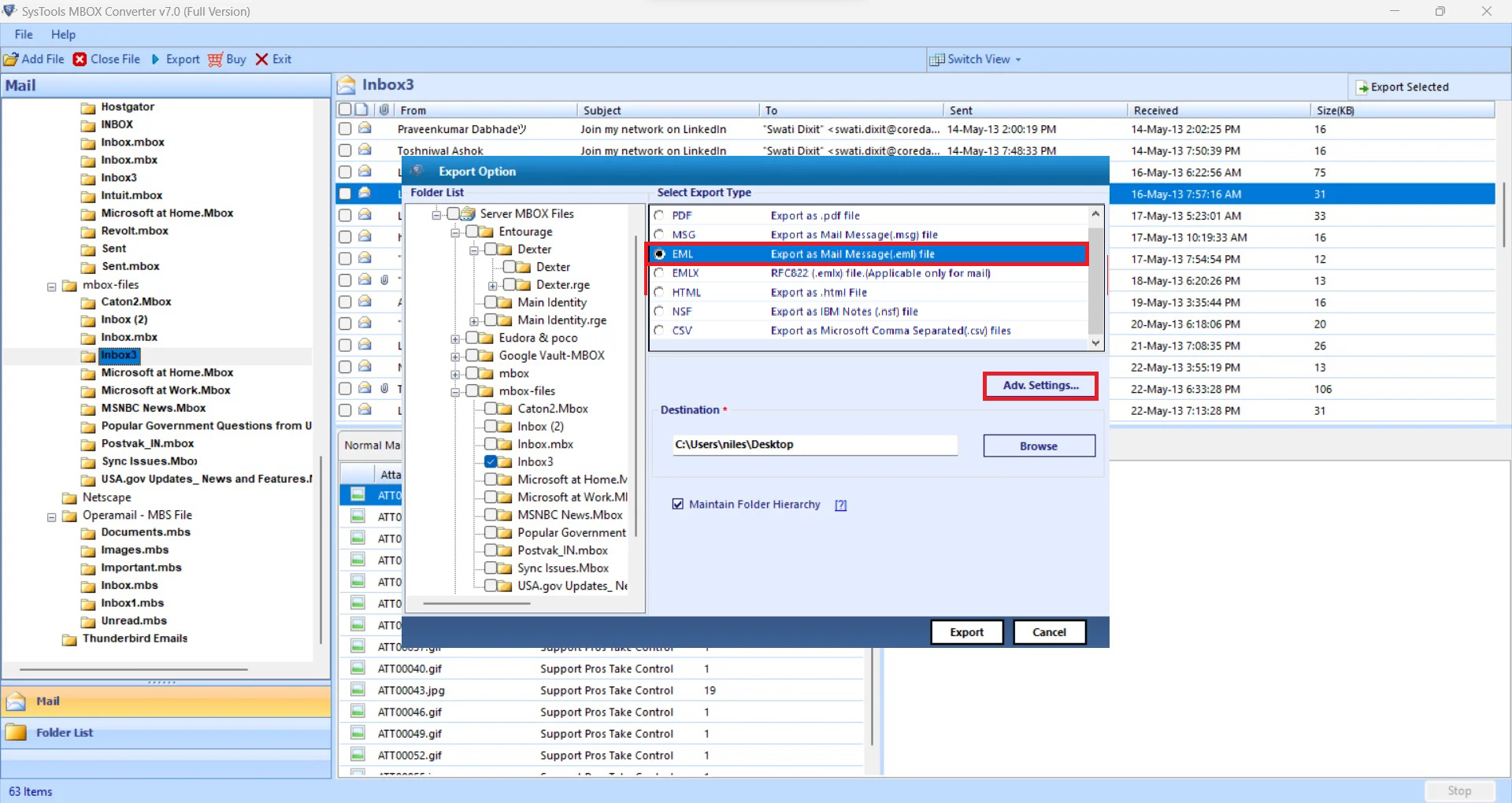Click Hostgator folder icon in Mail tree
The image size is (1512, 803).
coord(88,107)
